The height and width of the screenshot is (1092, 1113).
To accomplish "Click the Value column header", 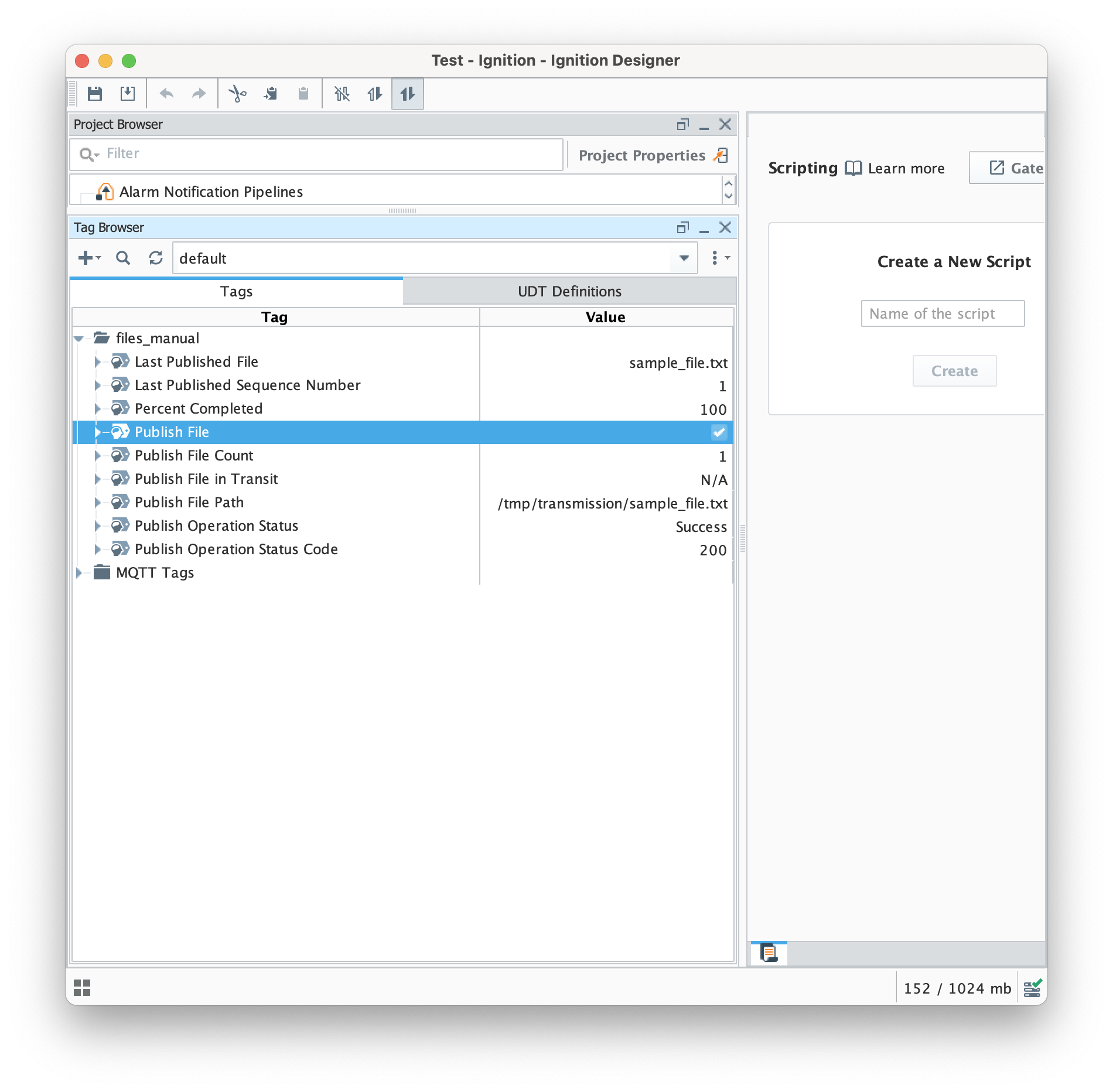I will click(x=606, y=317).
